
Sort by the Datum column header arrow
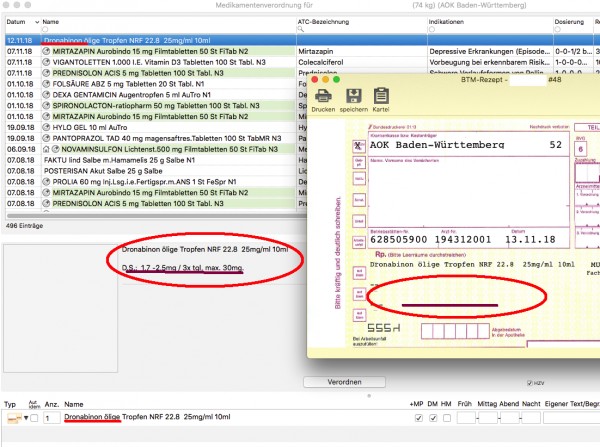[x=37, y=22]
